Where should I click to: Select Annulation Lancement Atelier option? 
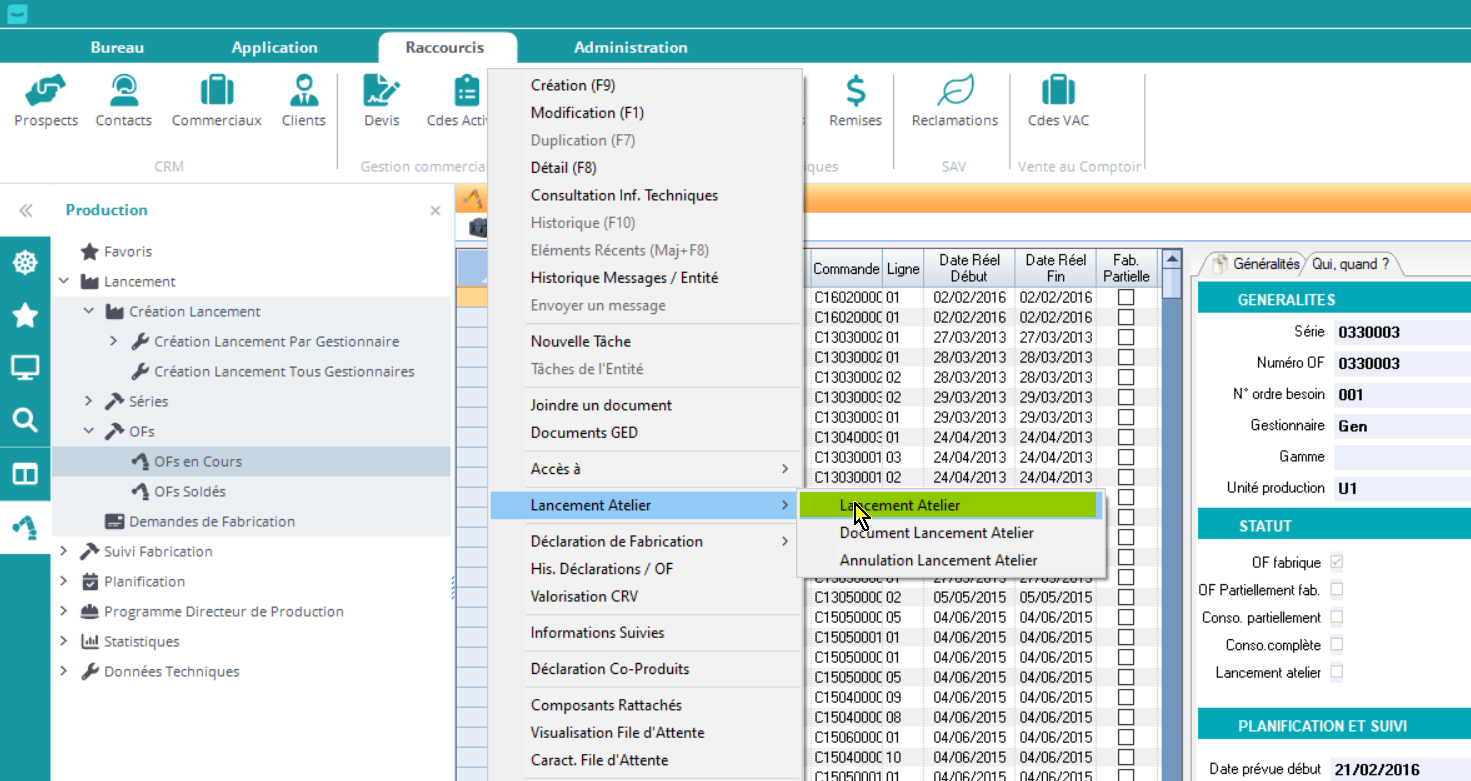(x=938, y=561)
